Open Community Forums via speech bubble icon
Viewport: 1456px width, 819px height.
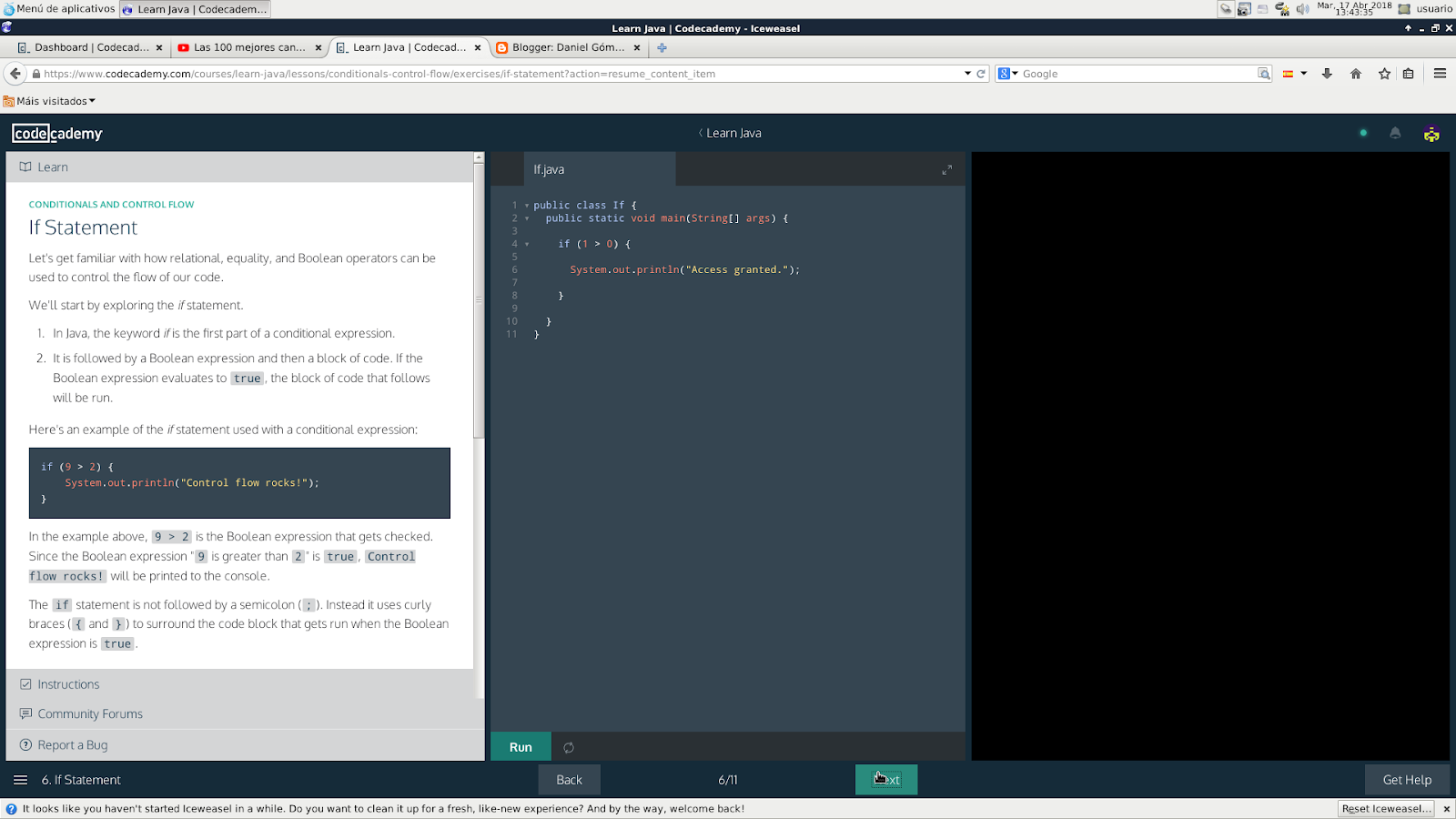26,713
